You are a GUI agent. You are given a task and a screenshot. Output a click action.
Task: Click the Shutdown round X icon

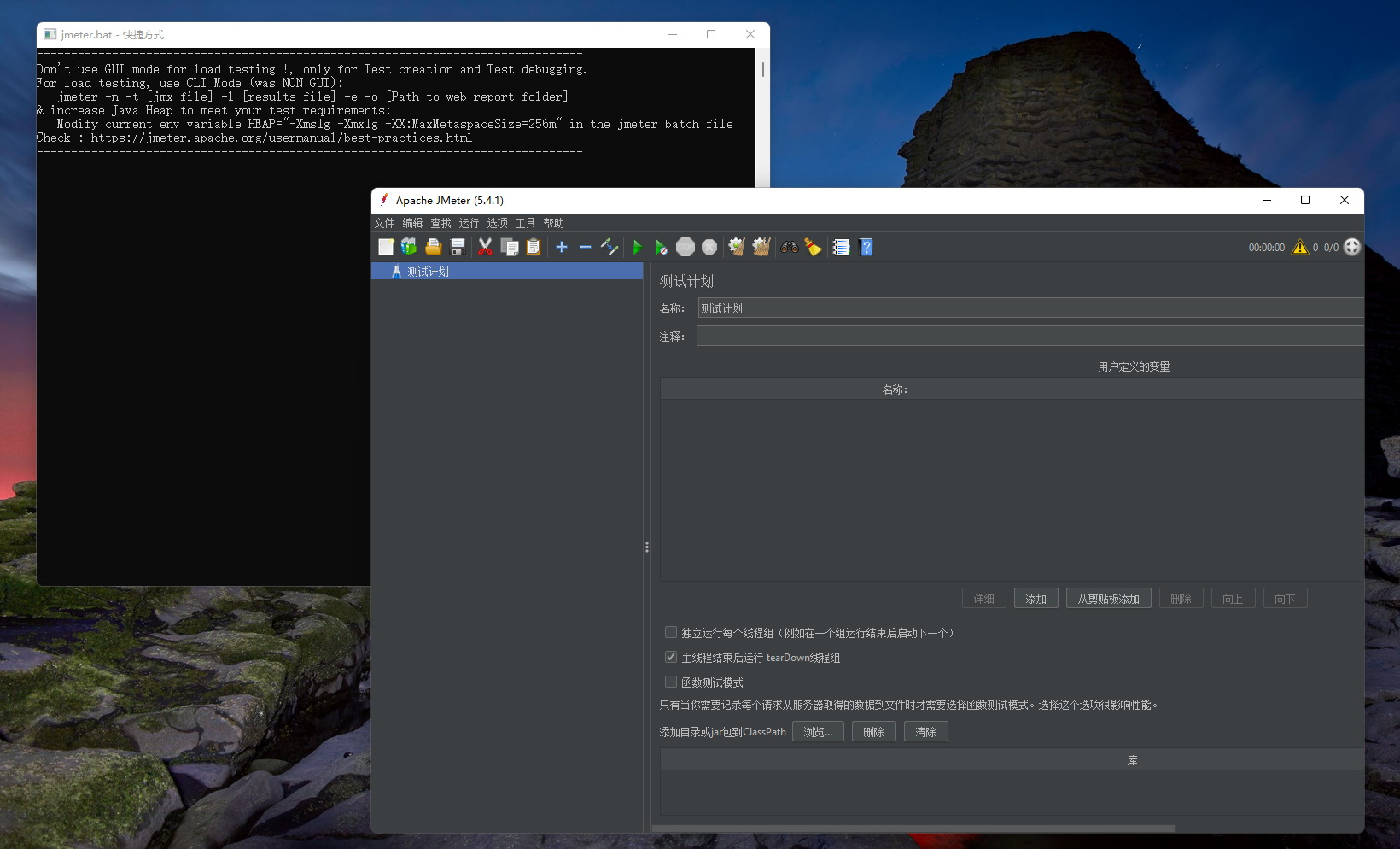[x=709, y=247]
